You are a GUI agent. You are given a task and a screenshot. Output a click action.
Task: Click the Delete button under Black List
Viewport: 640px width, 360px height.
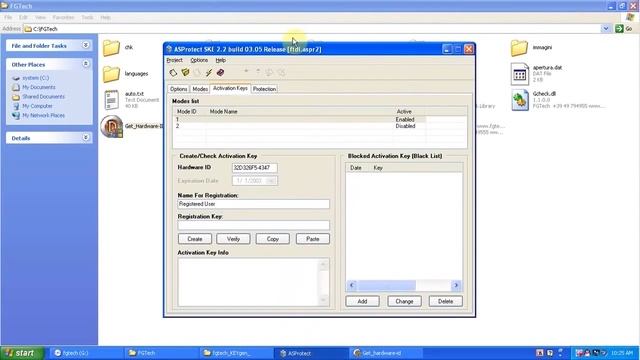click(x=445, y=301)
